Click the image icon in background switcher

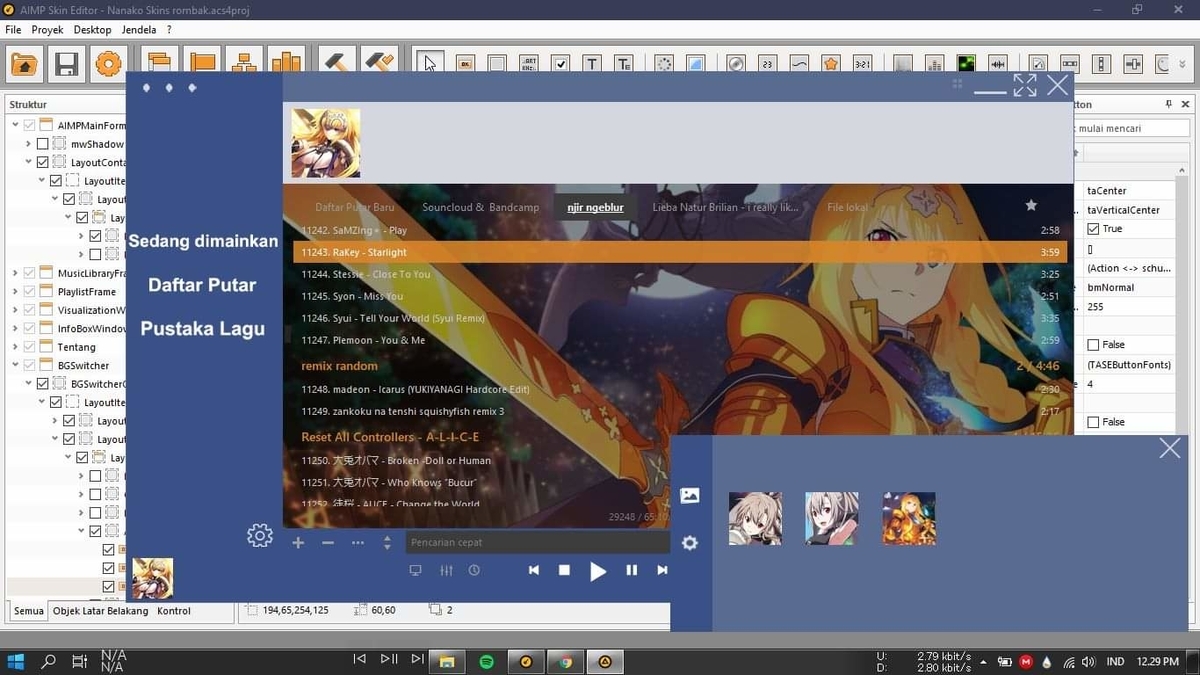[x=689, y=496]
